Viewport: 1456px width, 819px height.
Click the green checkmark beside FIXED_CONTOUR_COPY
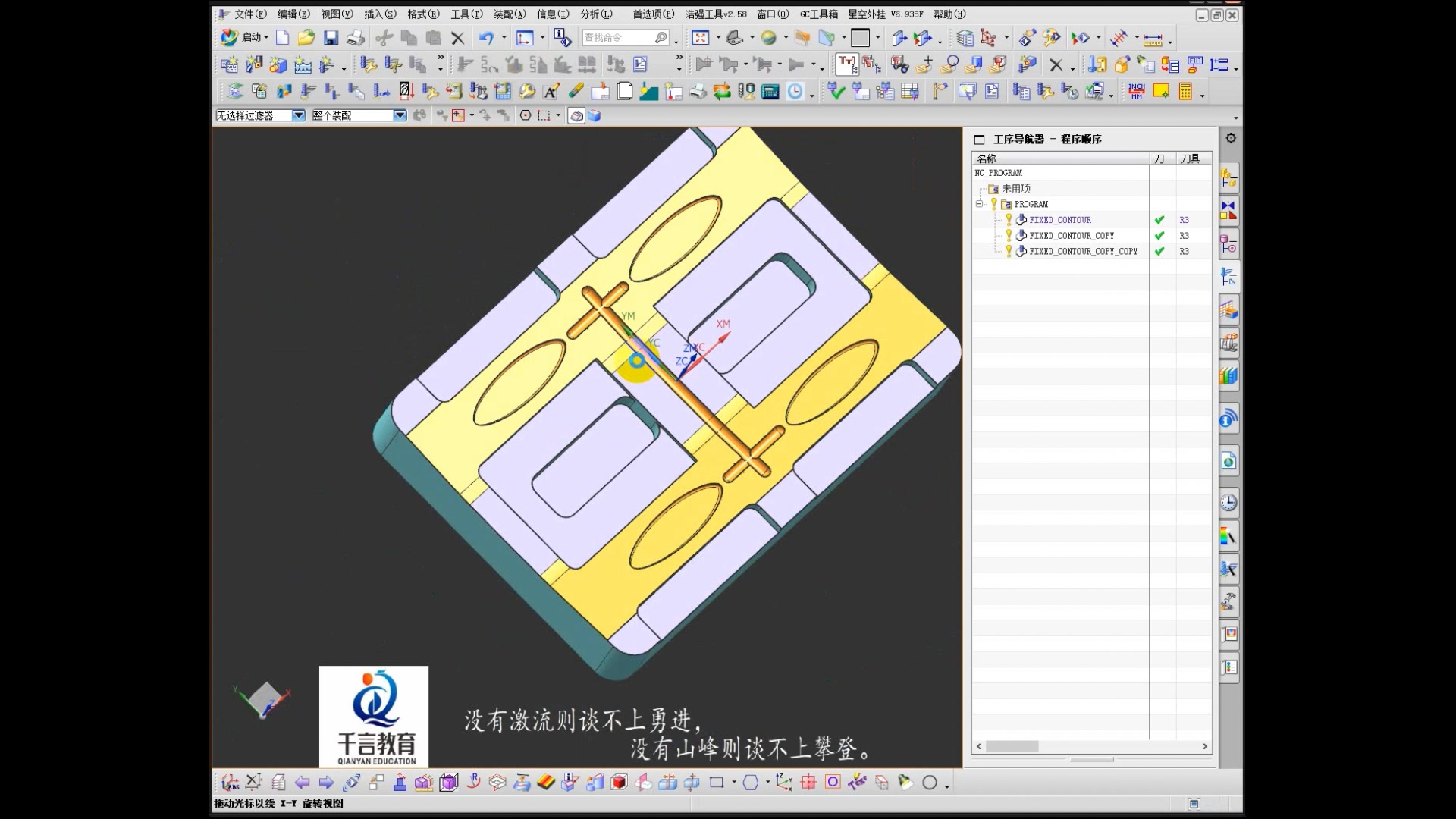tap(1159, 235)
